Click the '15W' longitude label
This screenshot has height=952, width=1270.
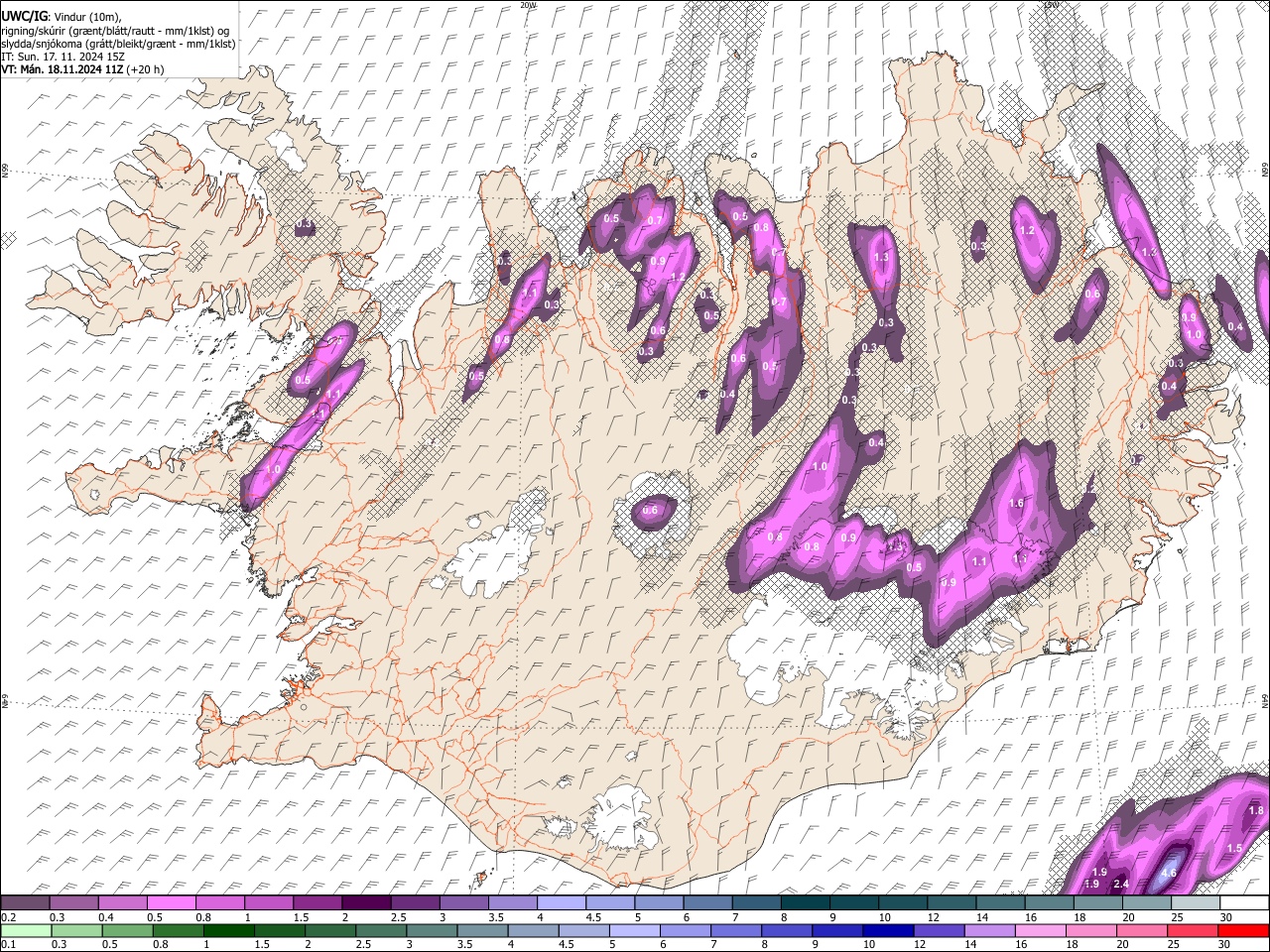tap(1051, 5)
